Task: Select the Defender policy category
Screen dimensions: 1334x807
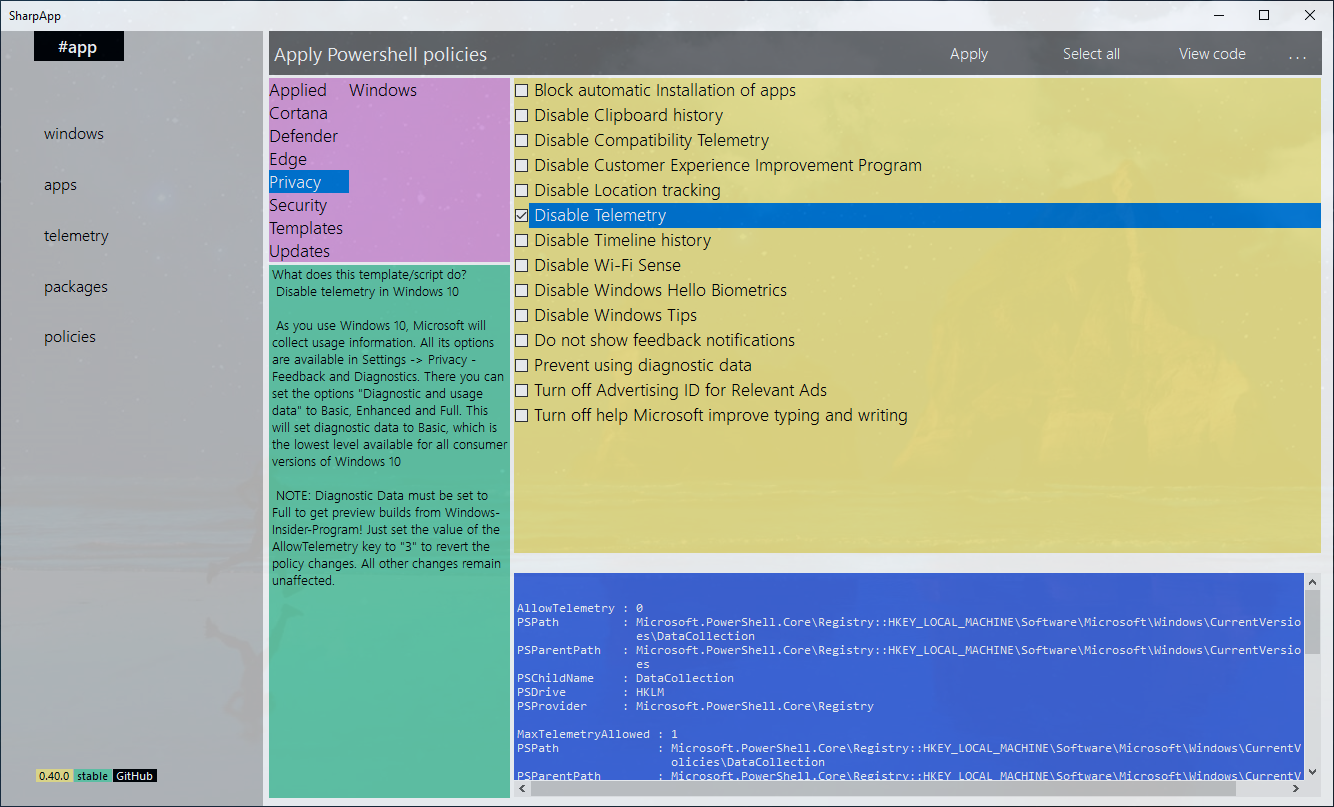Action: pyautogui.click(x=303, y=136)
